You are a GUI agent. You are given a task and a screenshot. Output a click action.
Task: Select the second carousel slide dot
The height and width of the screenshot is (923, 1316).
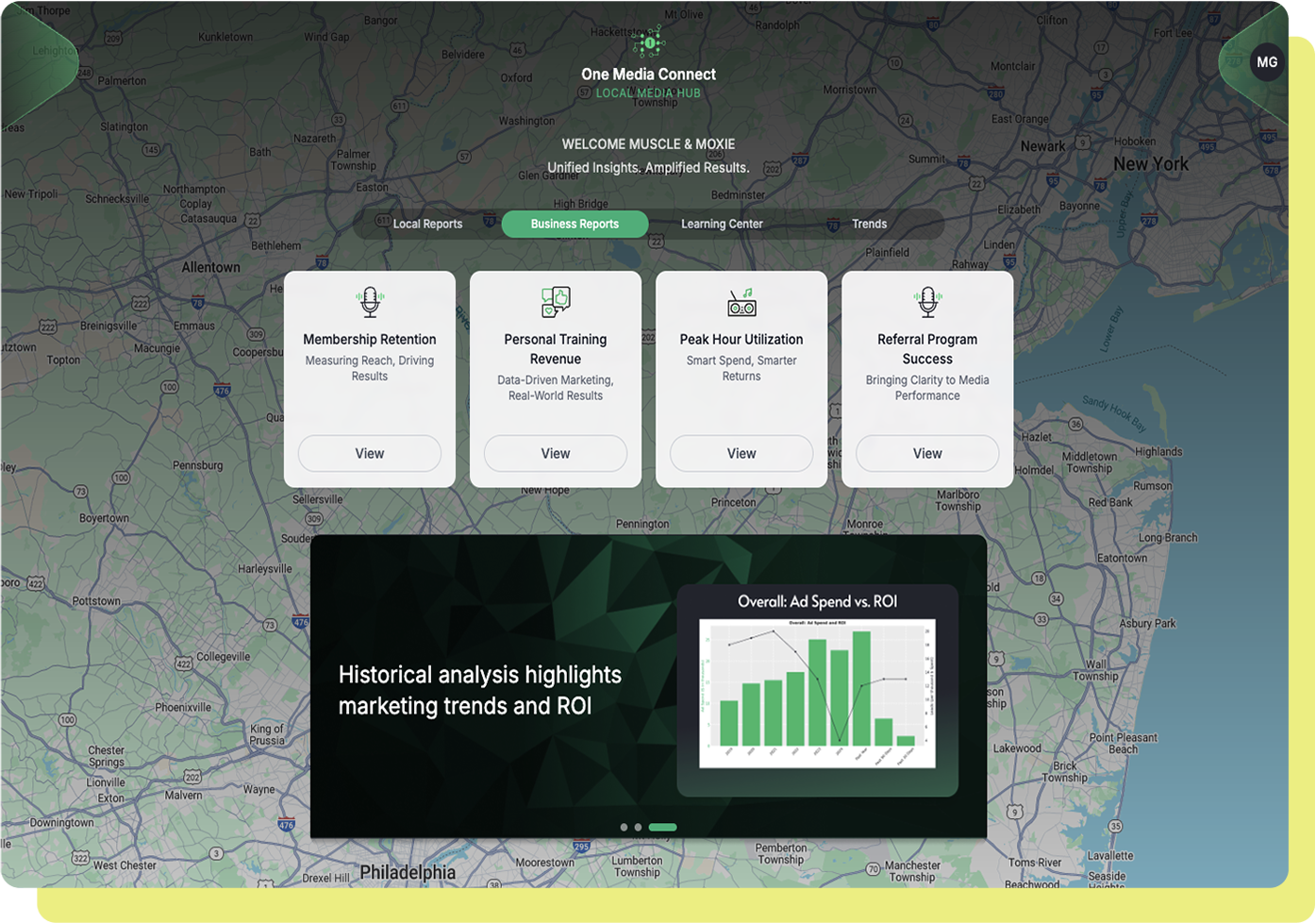pyautogui.click(x=638, y=827)
